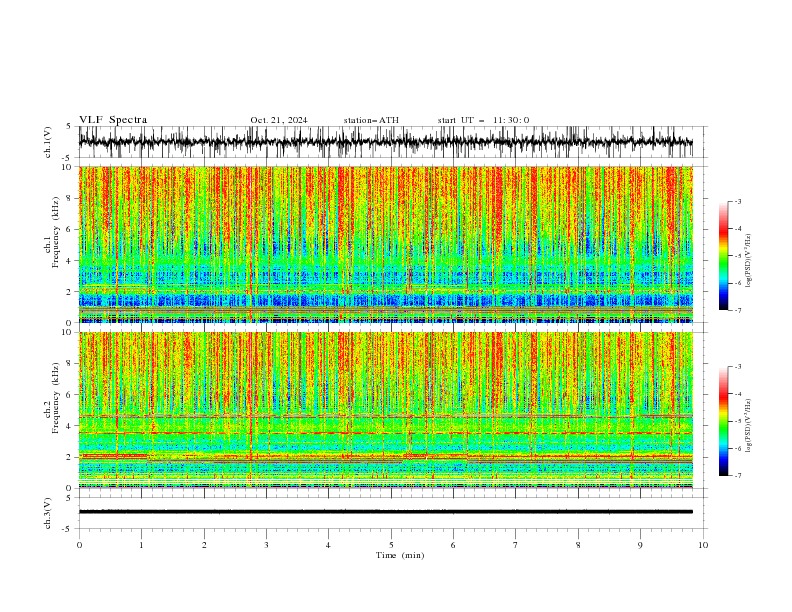Click the time axis tick label "7"
The image size is (792, 612).
click(516, 545)
